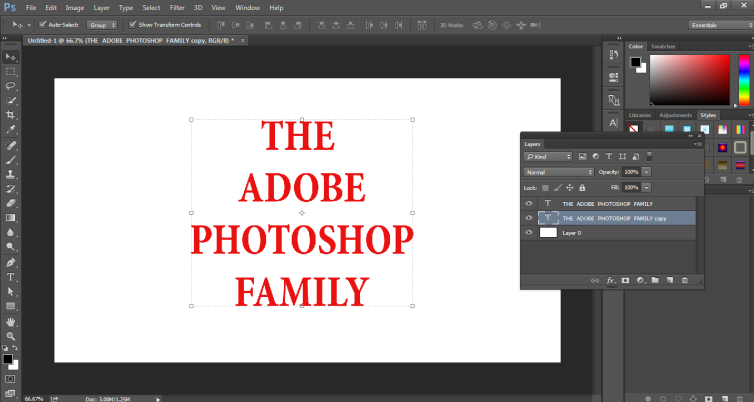754x402 pixels.
Task: Click the link layers icon
Action: tap(595, 280)
